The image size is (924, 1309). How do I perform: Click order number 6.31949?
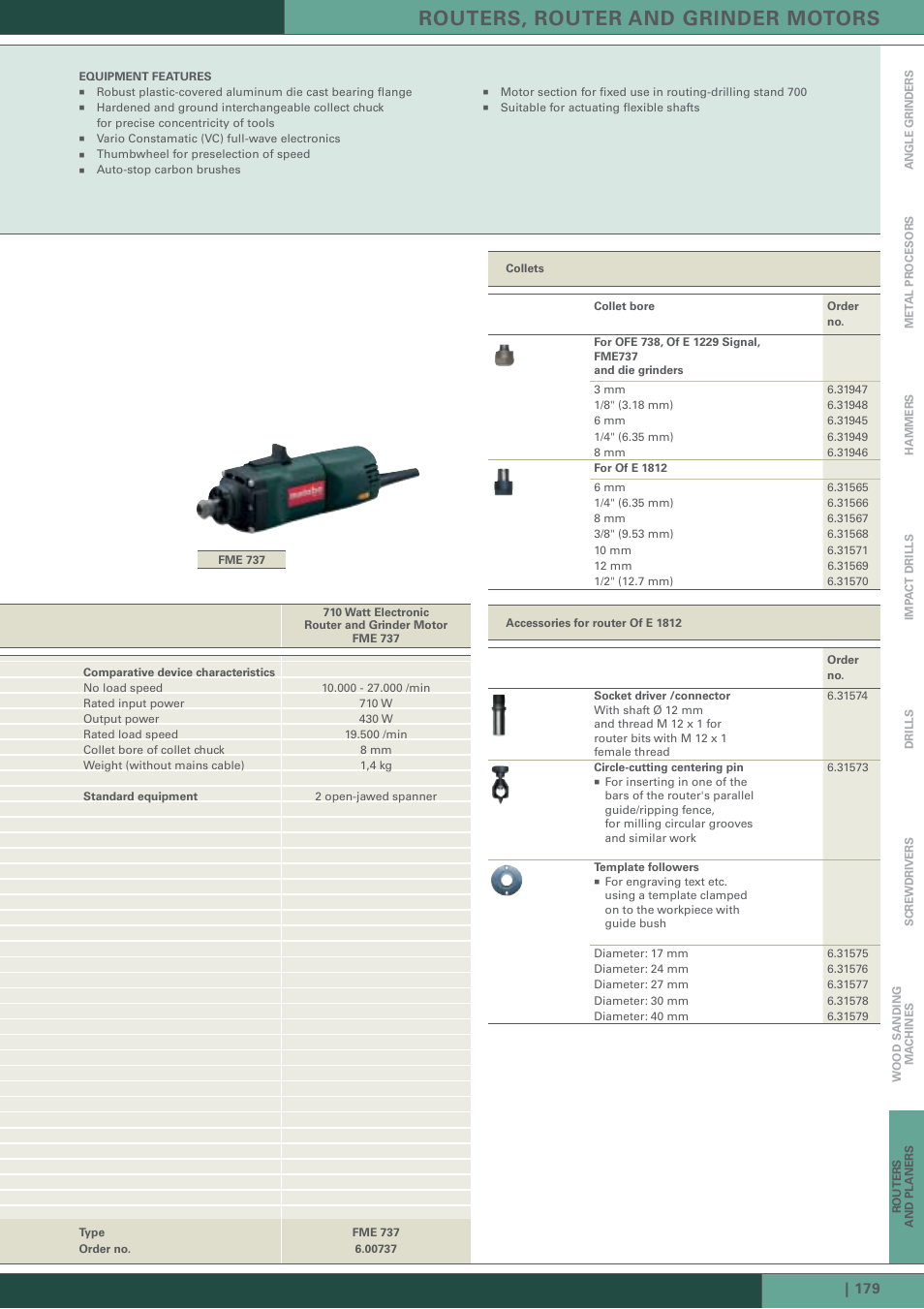click(847, 437)
